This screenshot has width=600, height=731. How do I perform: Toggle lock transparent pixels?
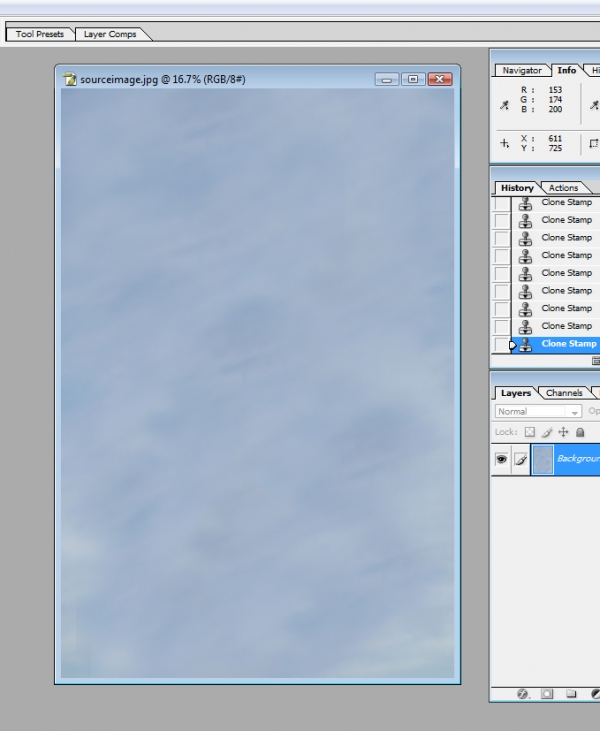(530, 432)
